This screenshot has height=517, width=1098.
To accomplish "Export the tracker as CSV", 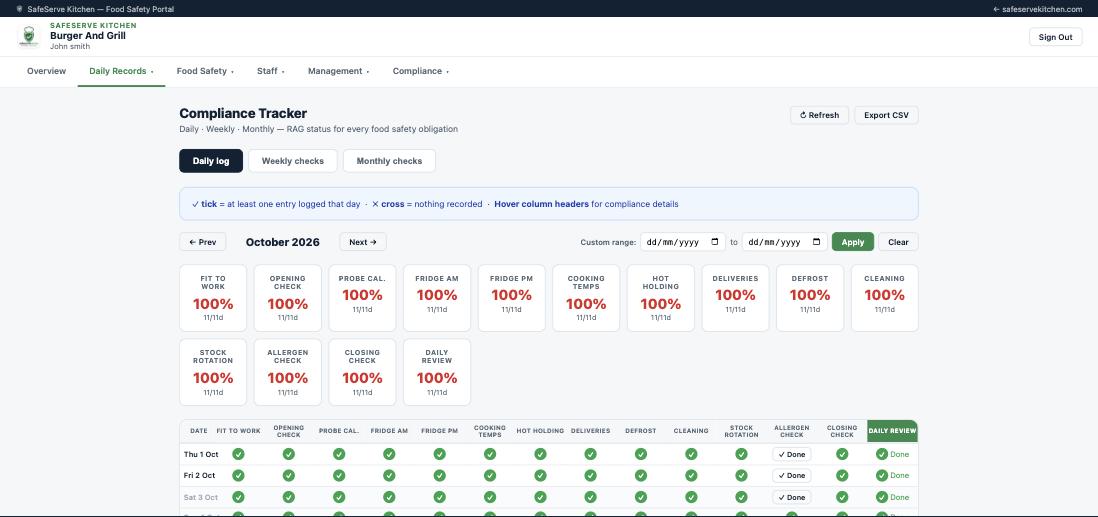I will (x=886, y=115).
